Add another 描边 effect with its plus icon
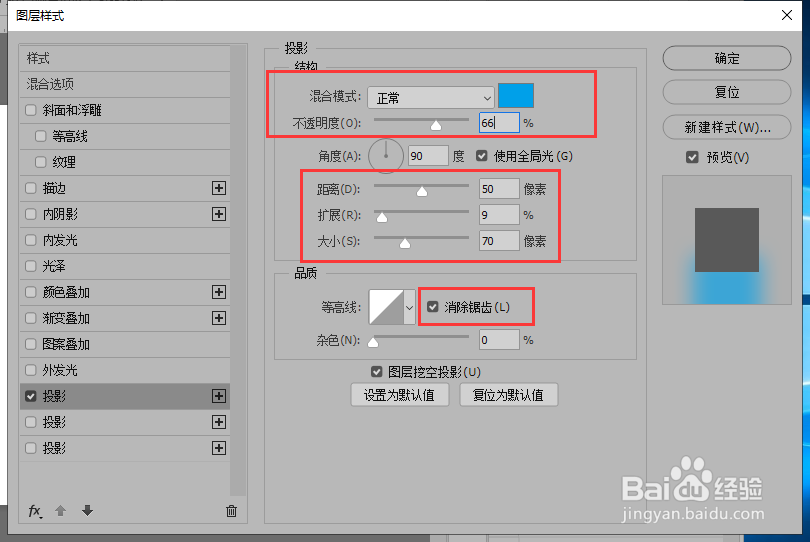The image size is (810, 542). (219, 188)
